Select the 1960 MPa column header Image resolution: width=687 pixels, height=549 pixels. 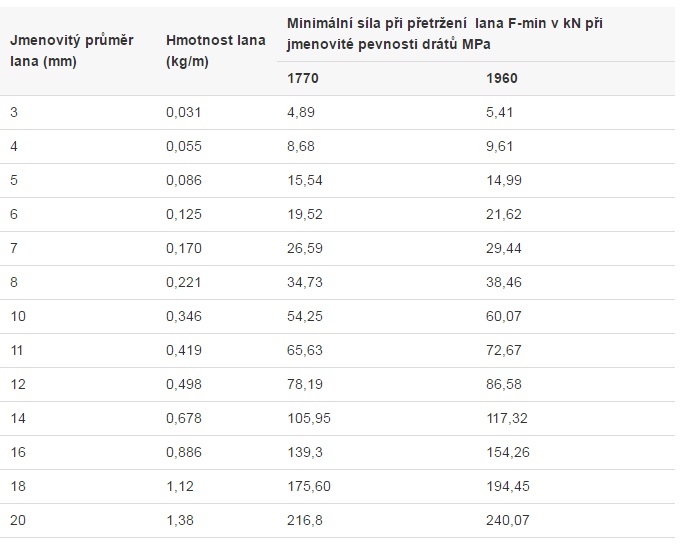pos(502,78)
